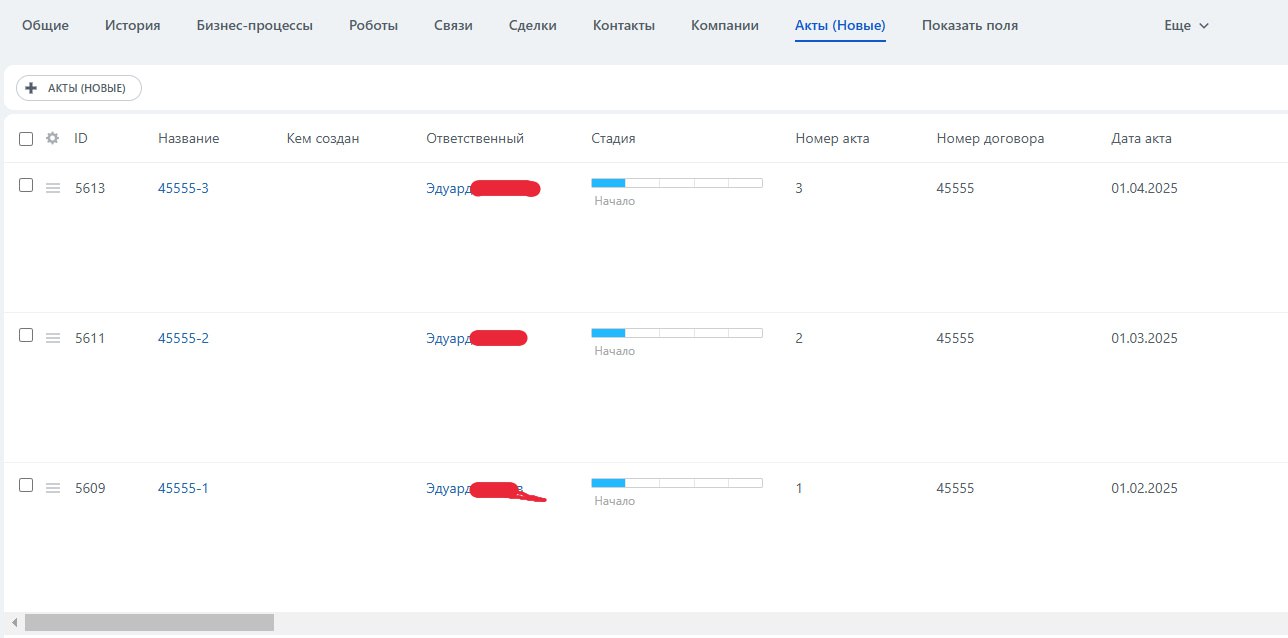
Task: Open the Бизнес-процессы tab
Action: click(255, 26)
